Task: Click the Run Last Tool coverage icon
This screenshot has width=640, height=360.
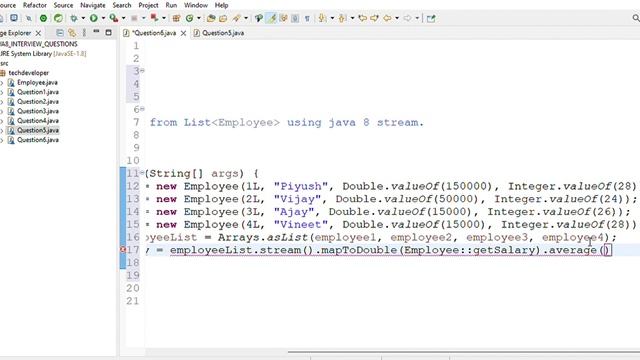Action: point(114,18)
